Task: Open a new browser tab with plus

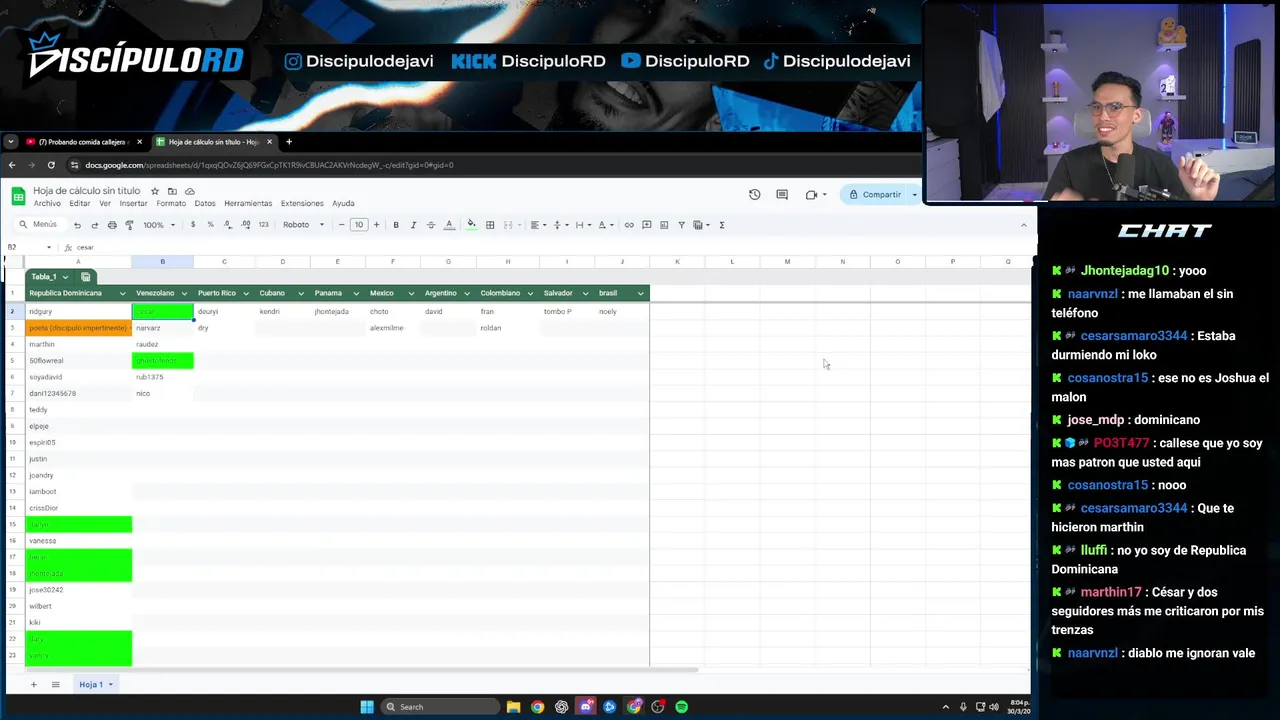Action: coord(289,142)
